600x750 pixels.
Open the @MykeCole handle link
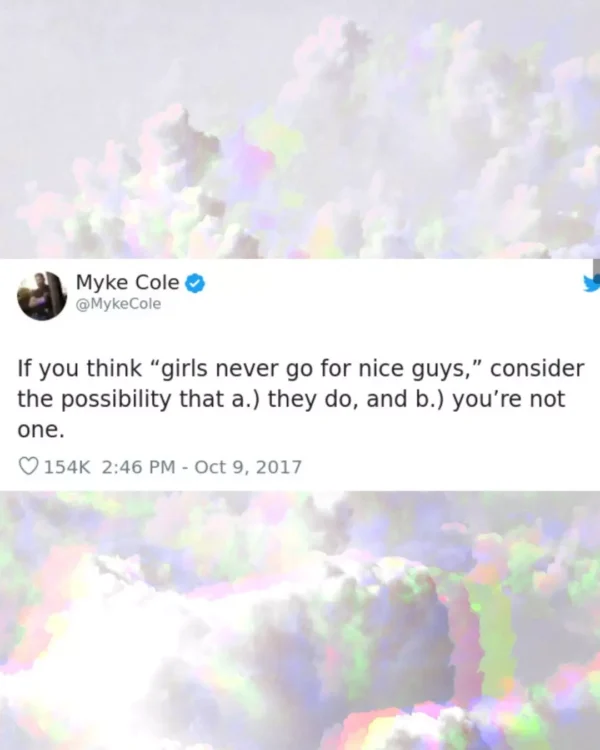(119, 304)
